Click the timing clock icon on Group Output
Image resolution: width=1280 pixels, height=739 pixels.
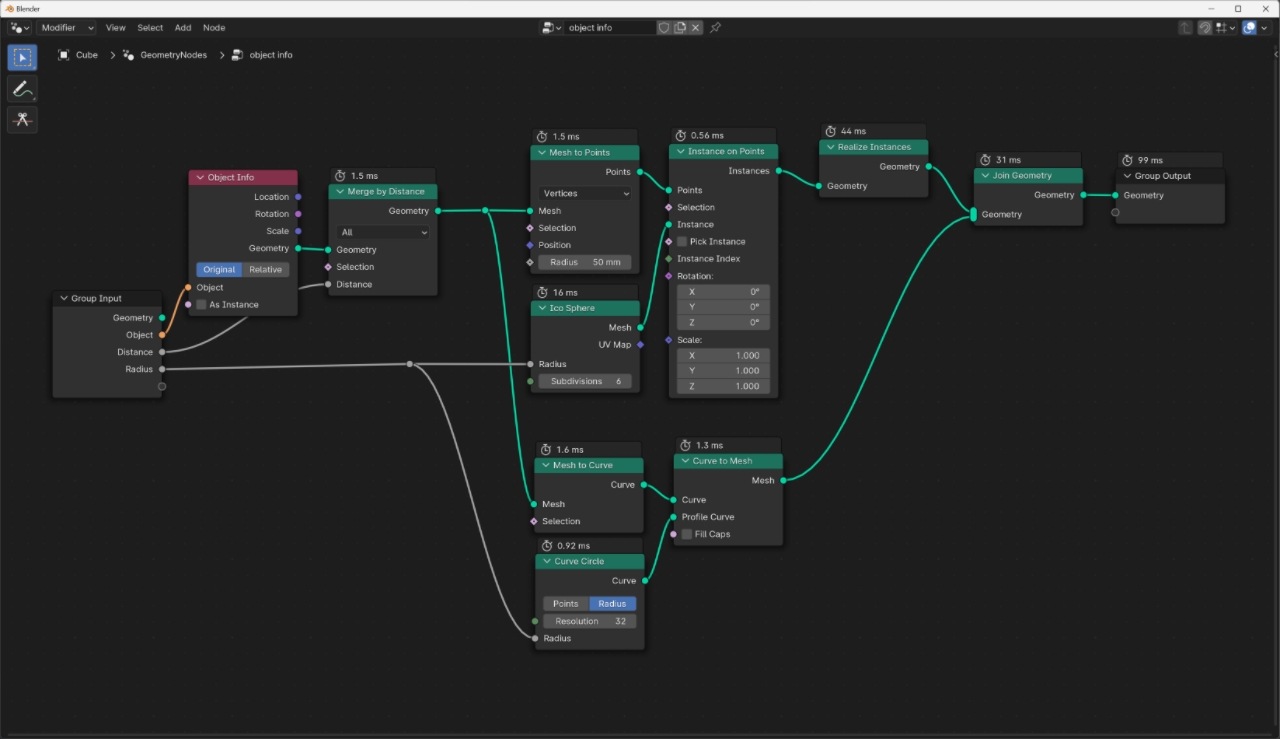1128,160
